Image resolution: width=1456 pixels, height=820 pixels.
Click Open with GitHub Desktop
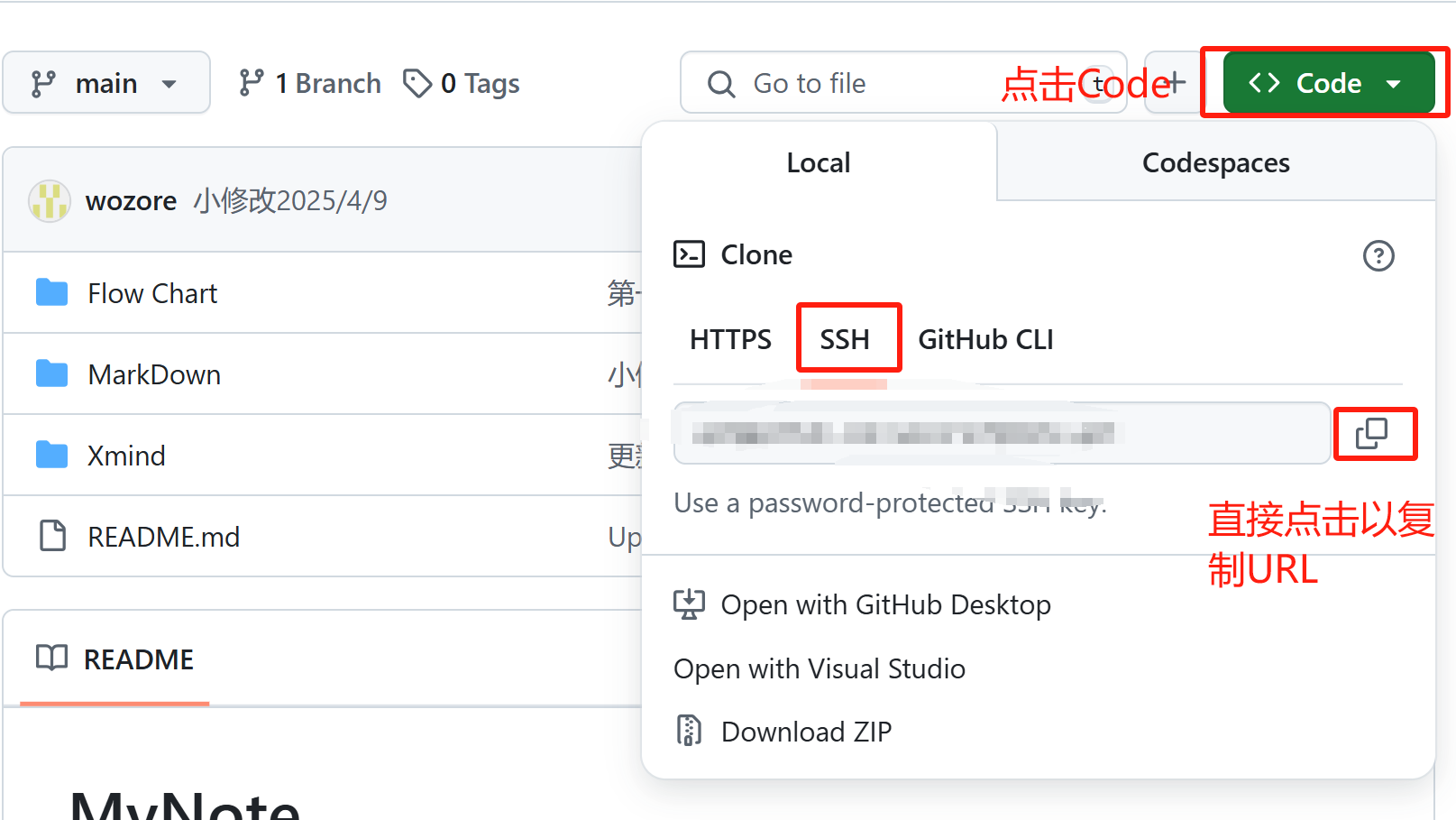pyautogui.click(x=884, y=604)
